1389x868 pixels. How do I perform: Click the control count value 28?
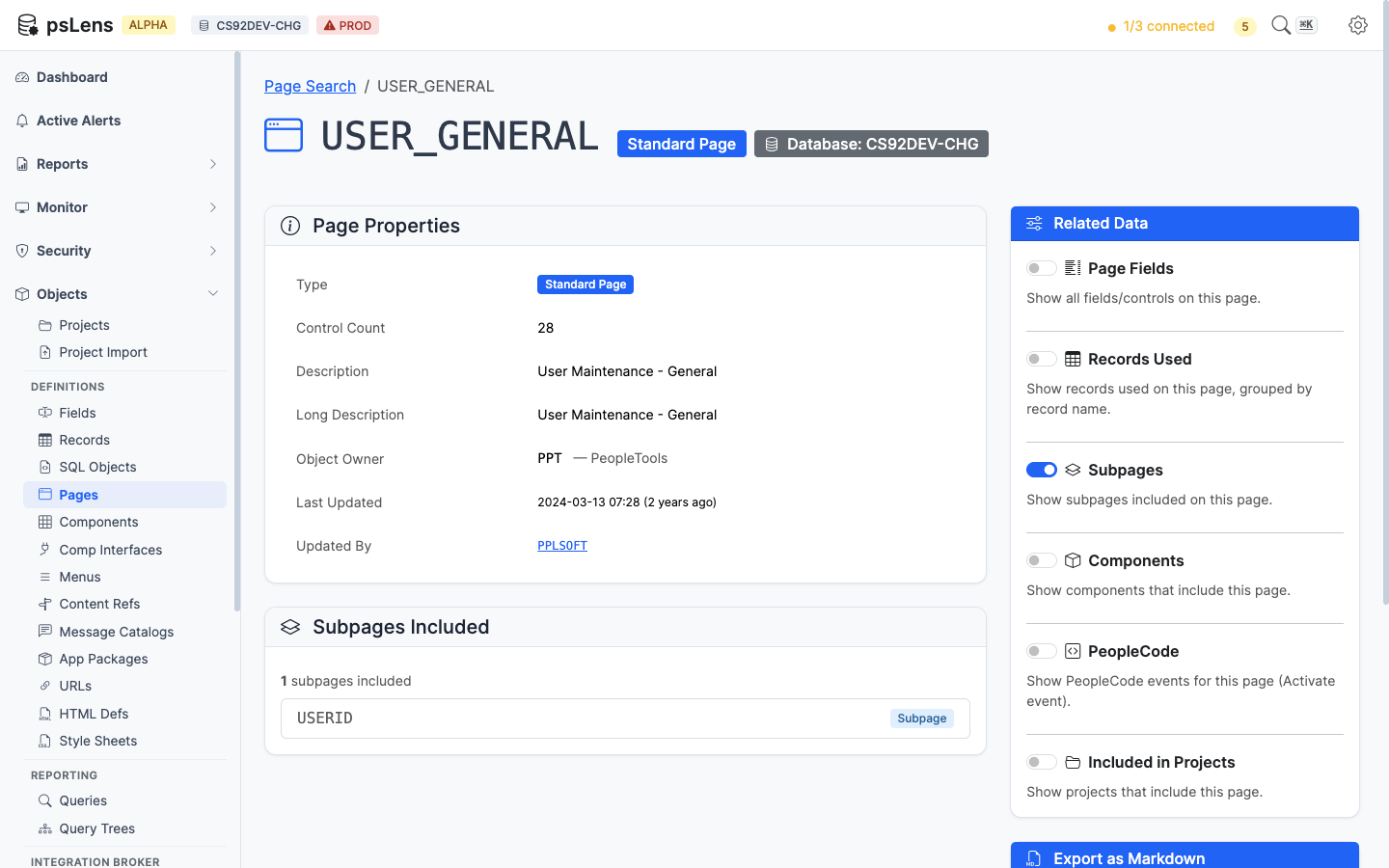[546, 328]
